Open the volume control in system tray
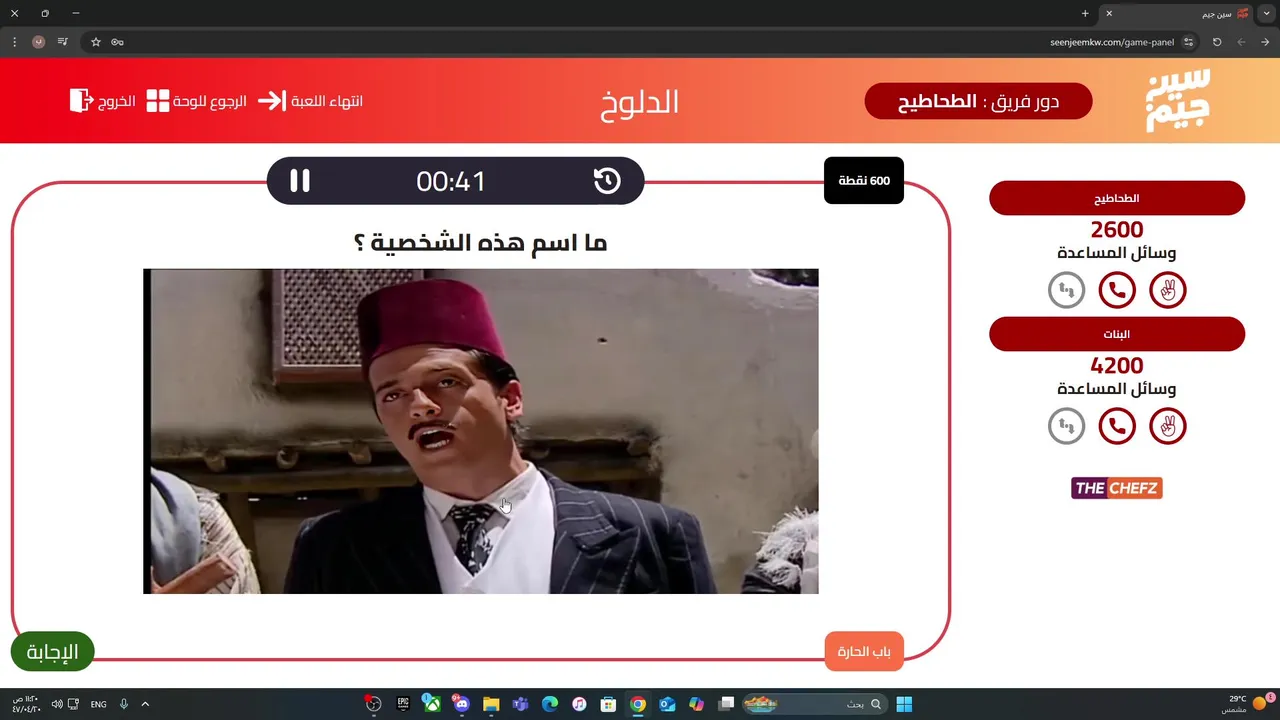The width and height of the screenshot is (1280, 720). (x=56, y=704)
